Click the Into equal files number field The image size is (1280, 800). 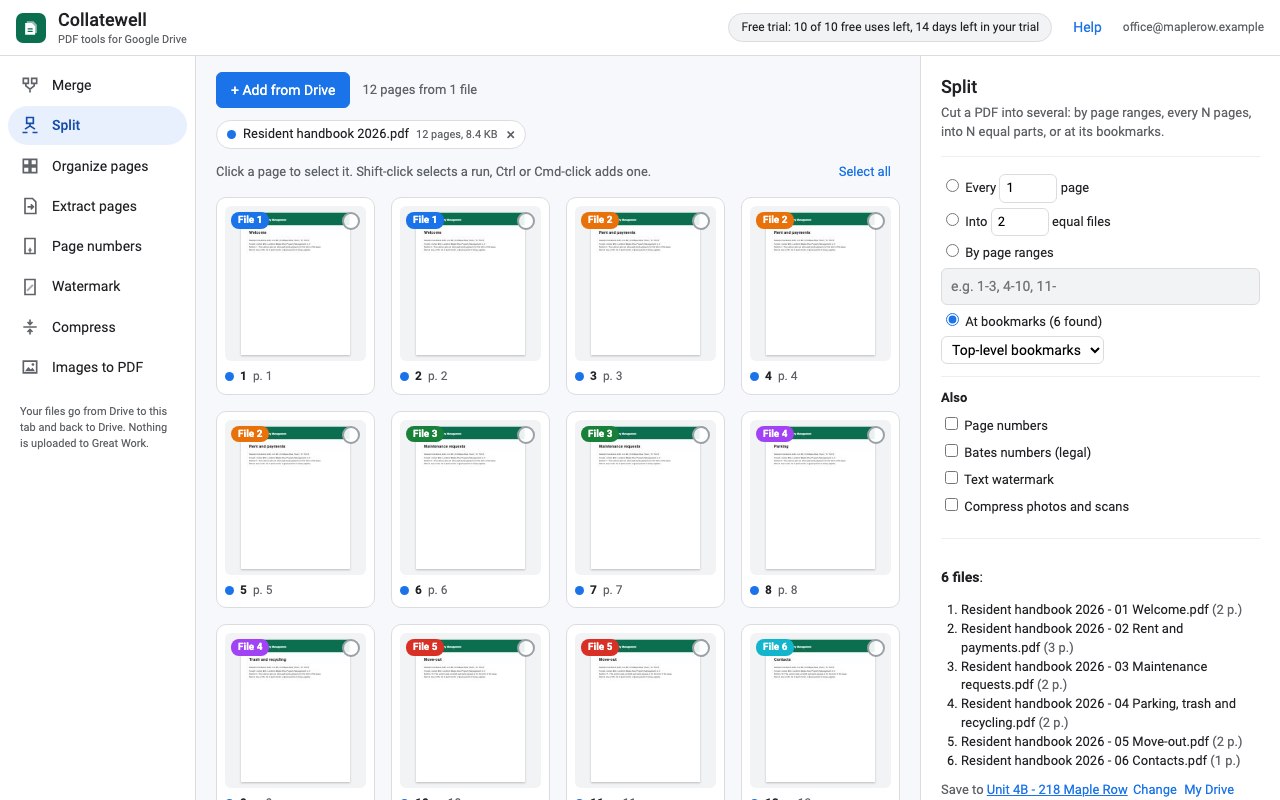point(1020,222)
